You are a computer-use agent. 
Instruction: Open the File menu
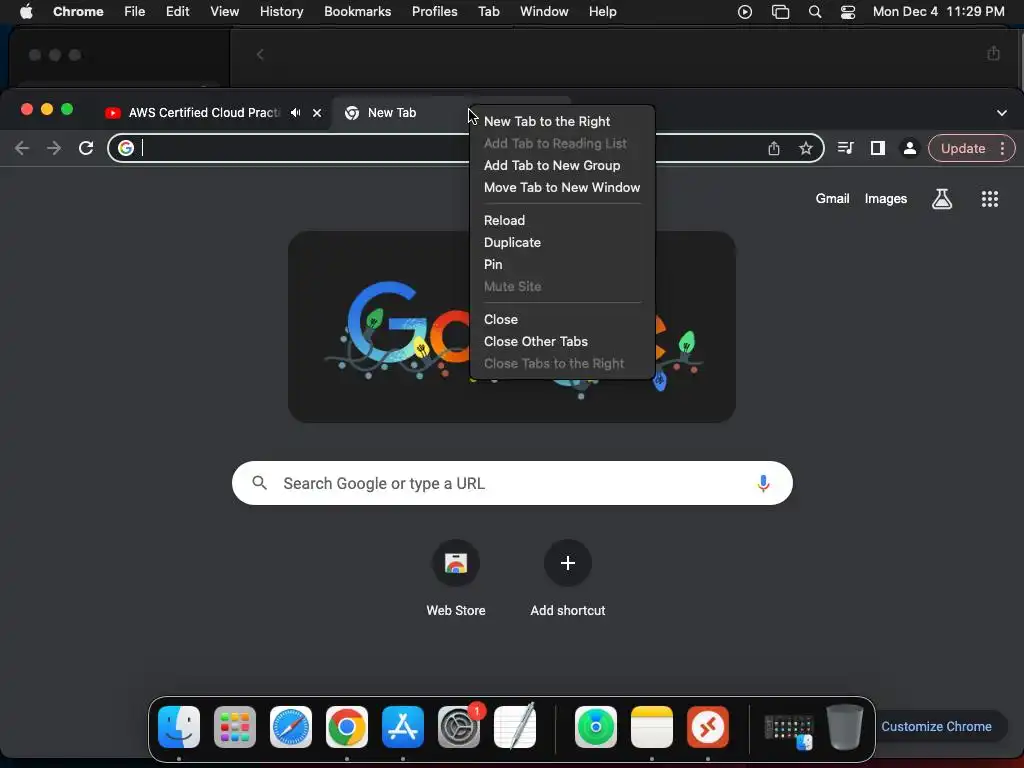[x=135, y=12]
